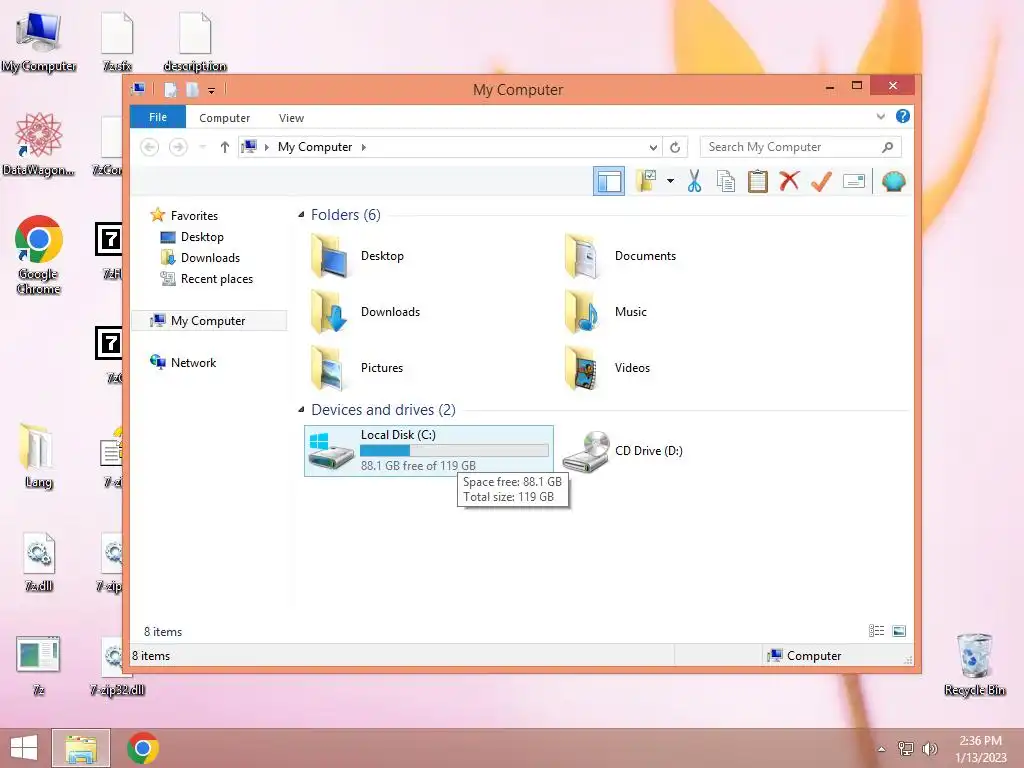Click the Back navigation arrow
The height and width of the screenshot is (768, 1024).
(150, 147)
